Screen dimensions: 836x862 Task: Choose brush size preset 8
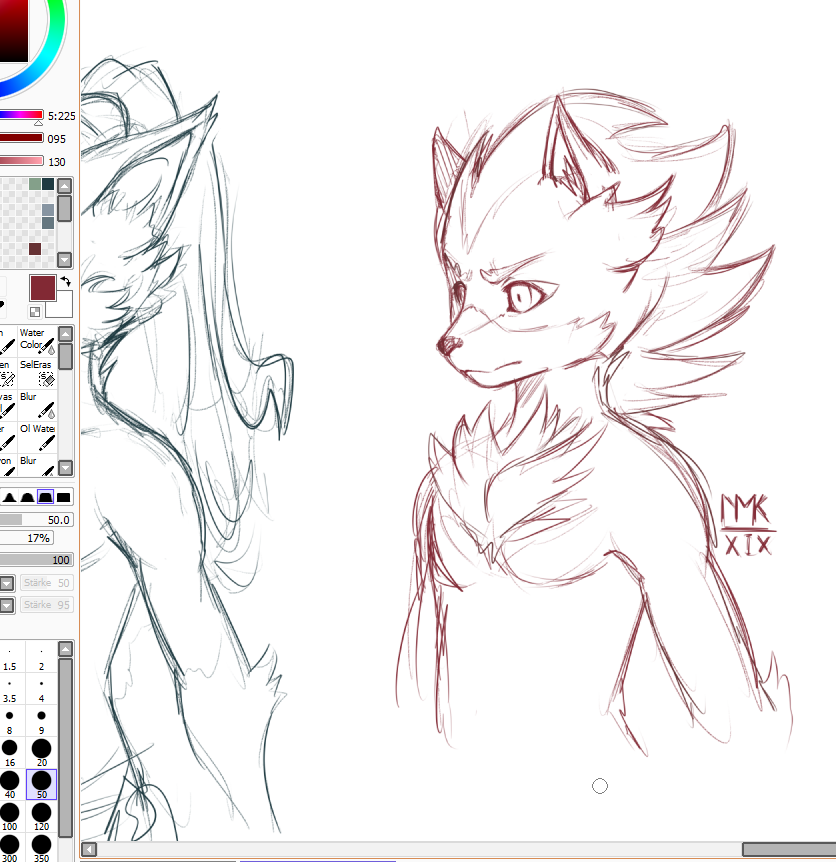click(x=9, y=722)
